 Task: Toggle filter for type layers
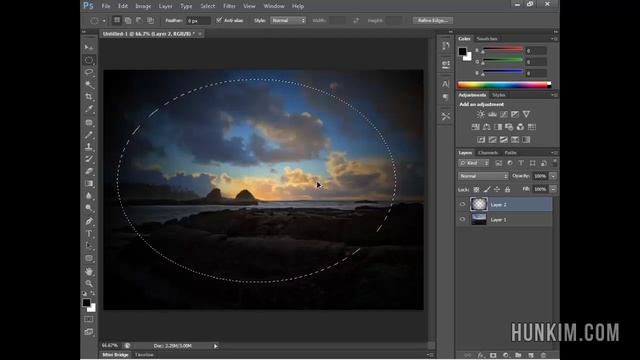pos(521,163)
